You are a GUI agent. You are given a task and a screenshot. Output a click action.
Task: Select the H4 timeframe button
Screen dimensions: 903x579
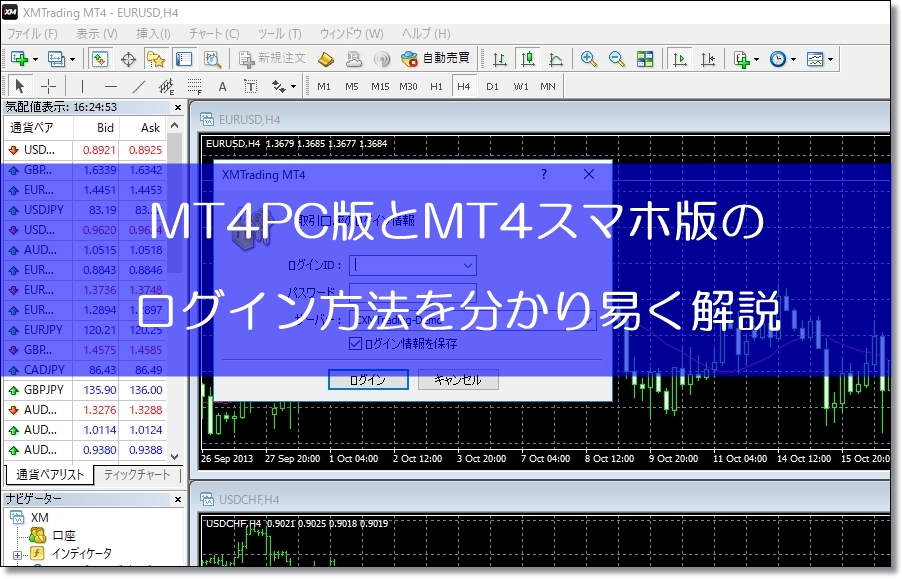pyautogui.click(x=464, y=86)
